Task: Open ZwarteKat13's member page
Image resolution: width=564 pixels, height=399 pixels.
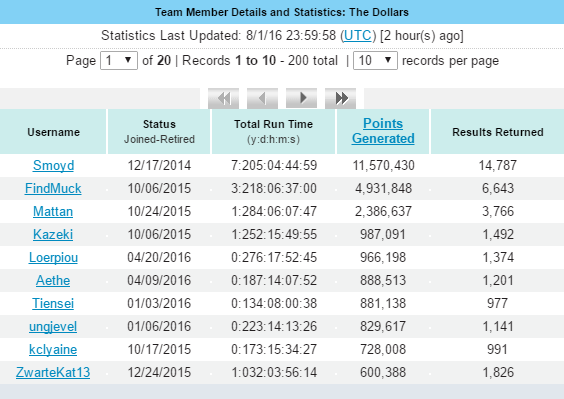Action: click(53, 373)
